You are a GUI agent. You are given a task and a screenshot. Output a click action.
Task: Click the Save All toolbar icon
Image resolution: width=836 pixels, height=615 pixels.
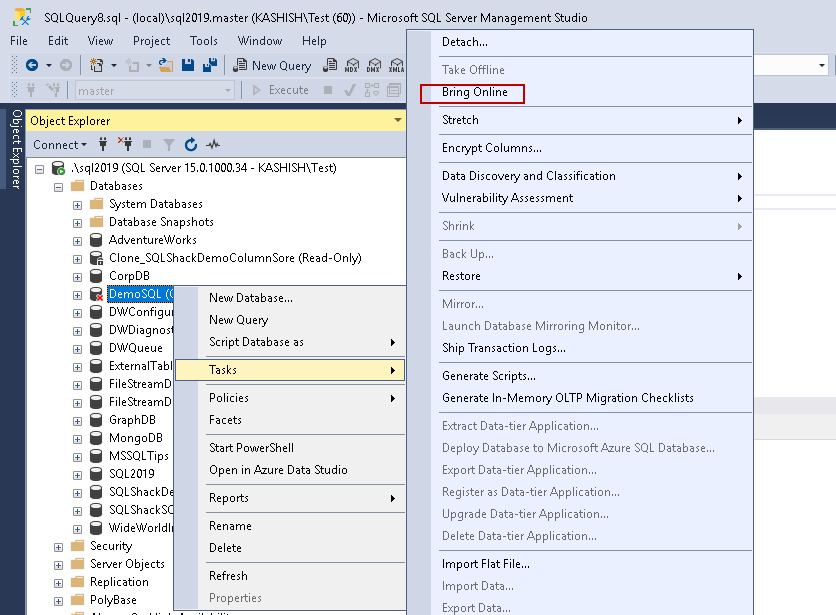(210, 66)
